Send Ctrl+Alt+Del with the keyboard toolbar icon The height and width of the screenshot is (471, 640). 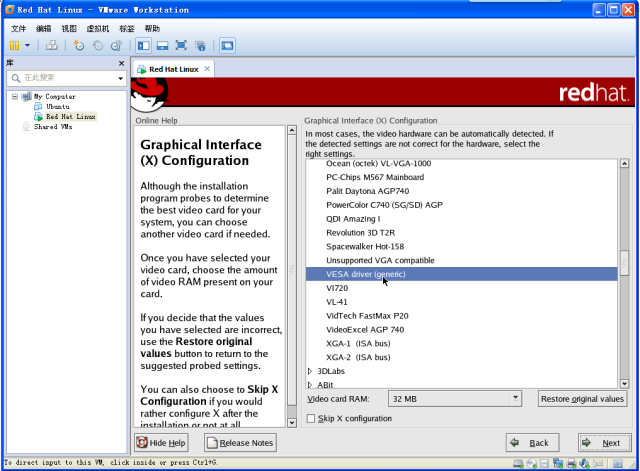pos(51,45)
